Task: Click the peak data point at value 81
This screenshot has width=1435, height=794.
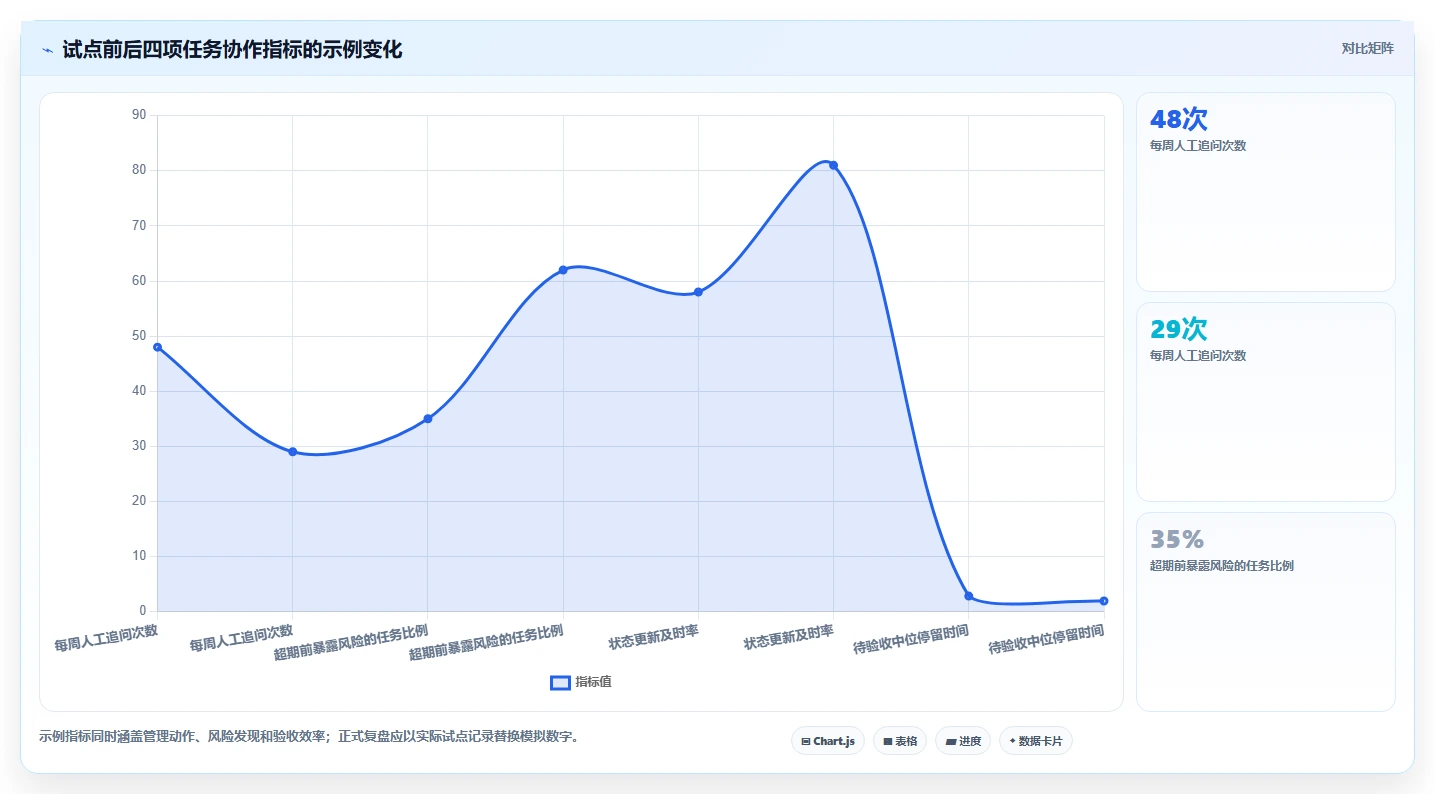Action: (x=833, y=165)
